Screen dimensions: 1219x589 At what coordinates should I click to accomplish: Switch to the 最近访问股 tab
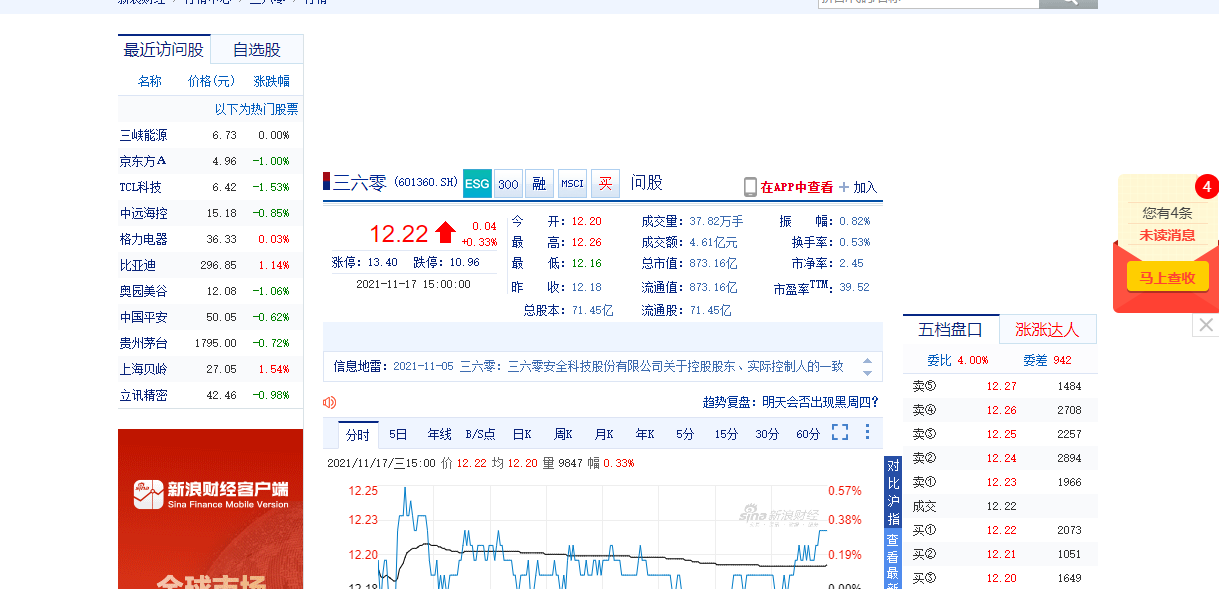click(x=164, y=50)
